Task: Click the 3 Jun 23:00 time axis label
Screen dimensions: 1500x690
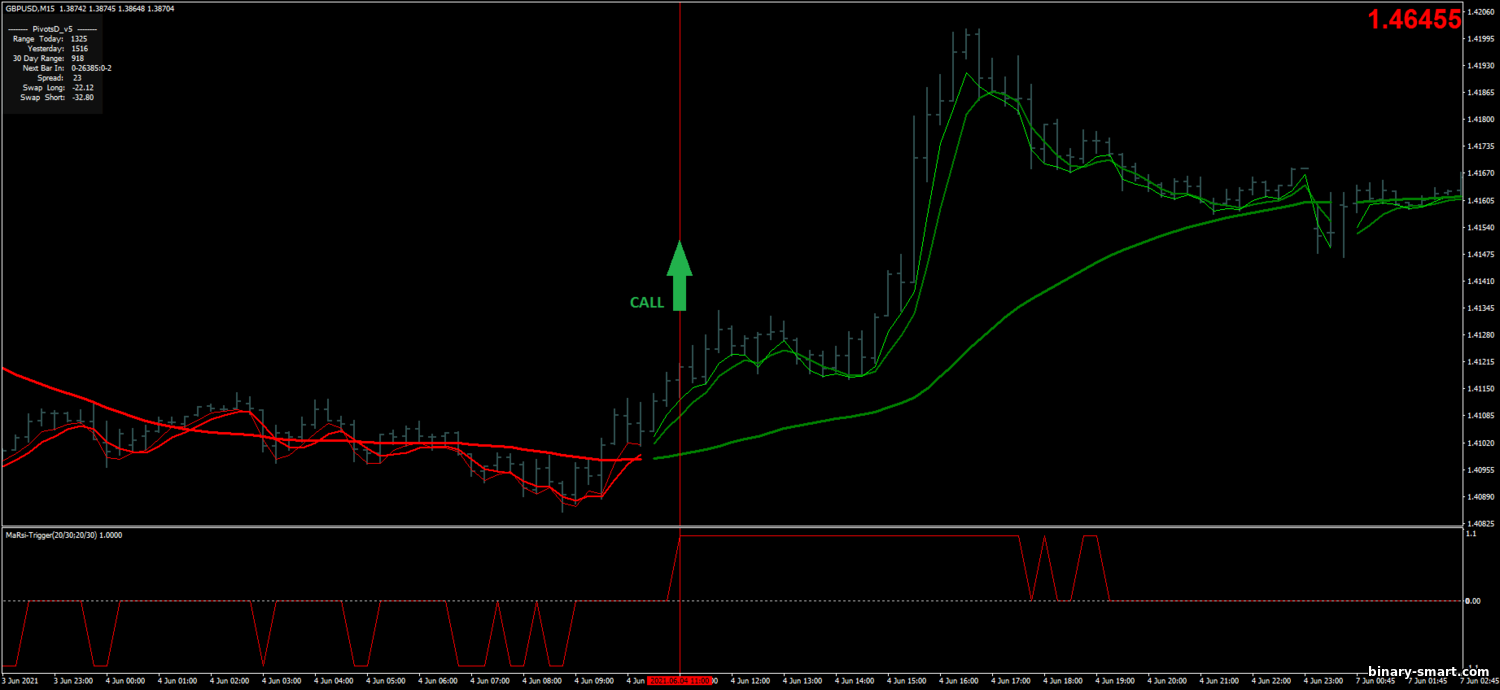Action: coord(73,681)
